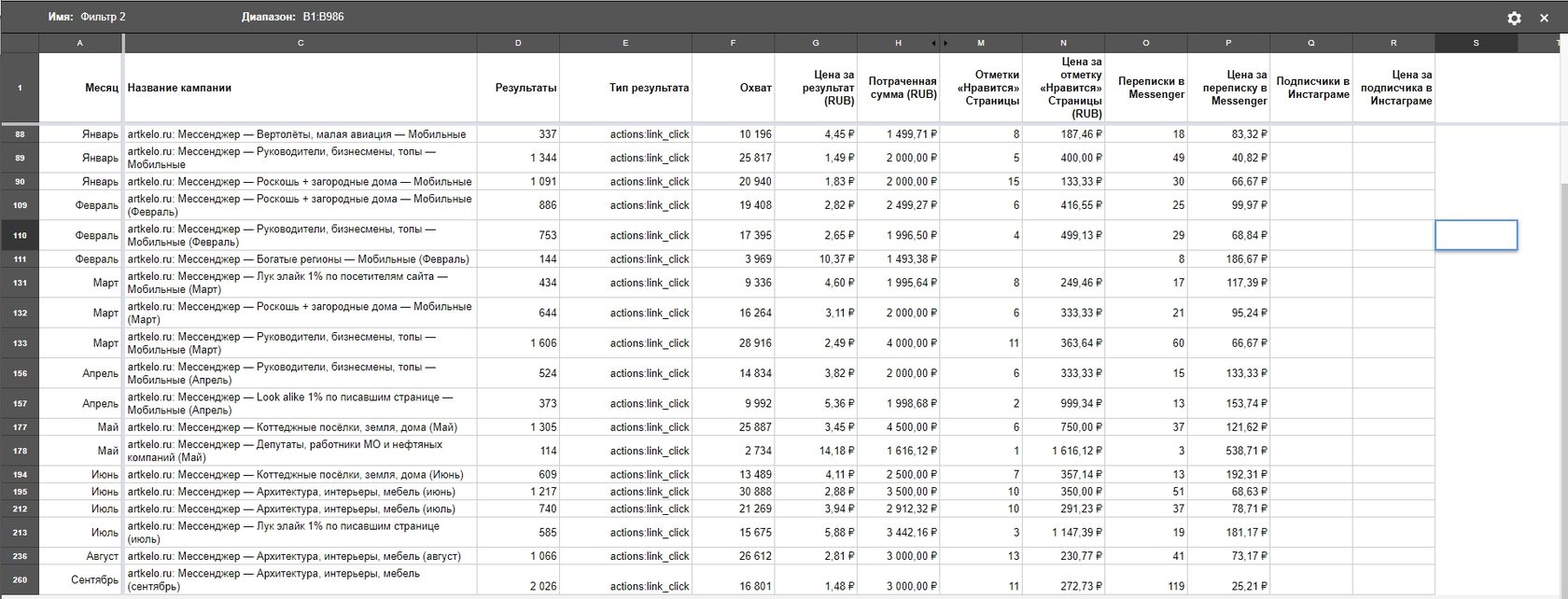Image resolution: width=1568 pixels, height=599 pixels.
Task: Edit the filter name "Фильтр 2"
Action: 103,17
